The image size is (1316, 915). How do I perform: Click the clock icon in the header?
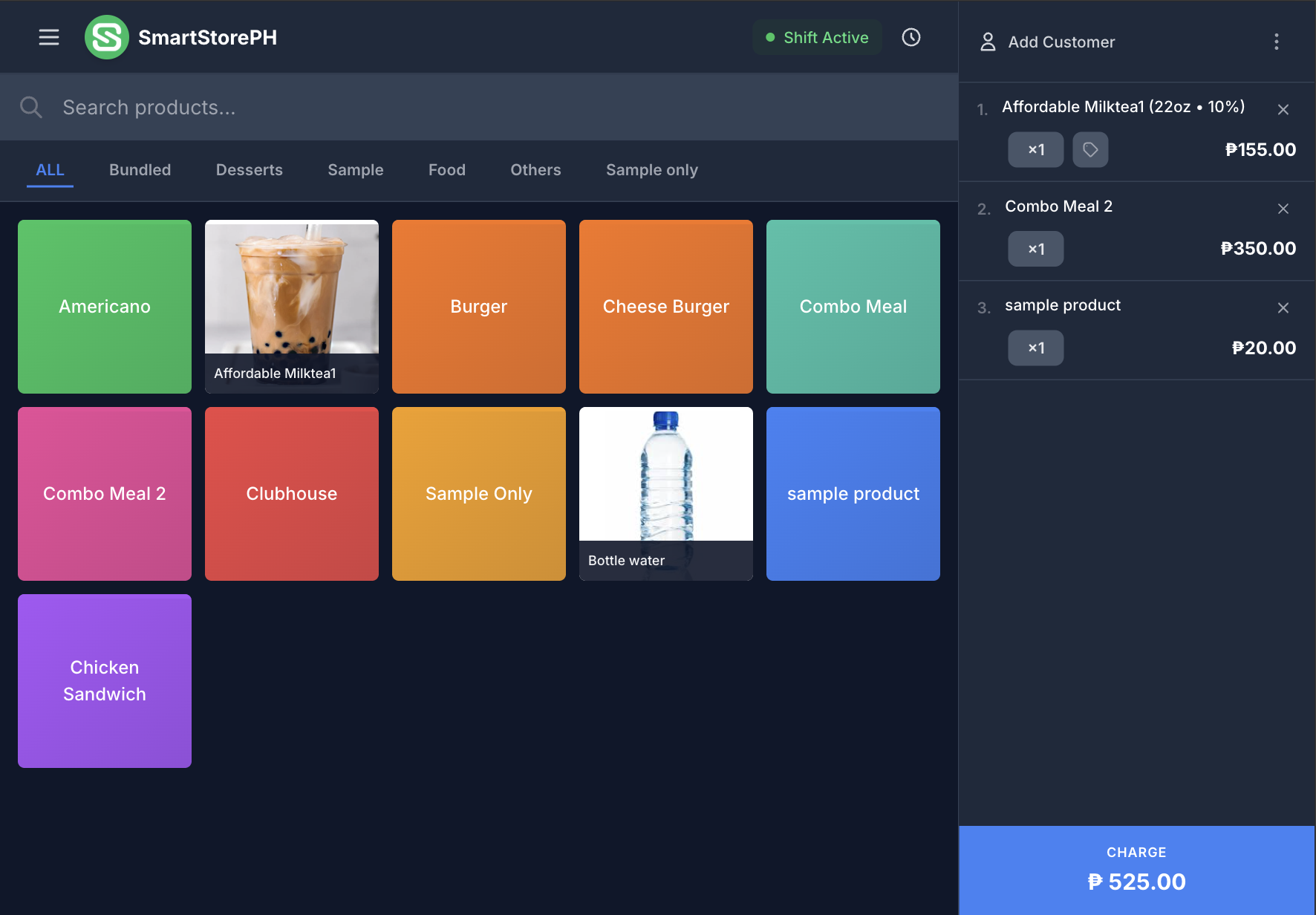tap(911, 37)
